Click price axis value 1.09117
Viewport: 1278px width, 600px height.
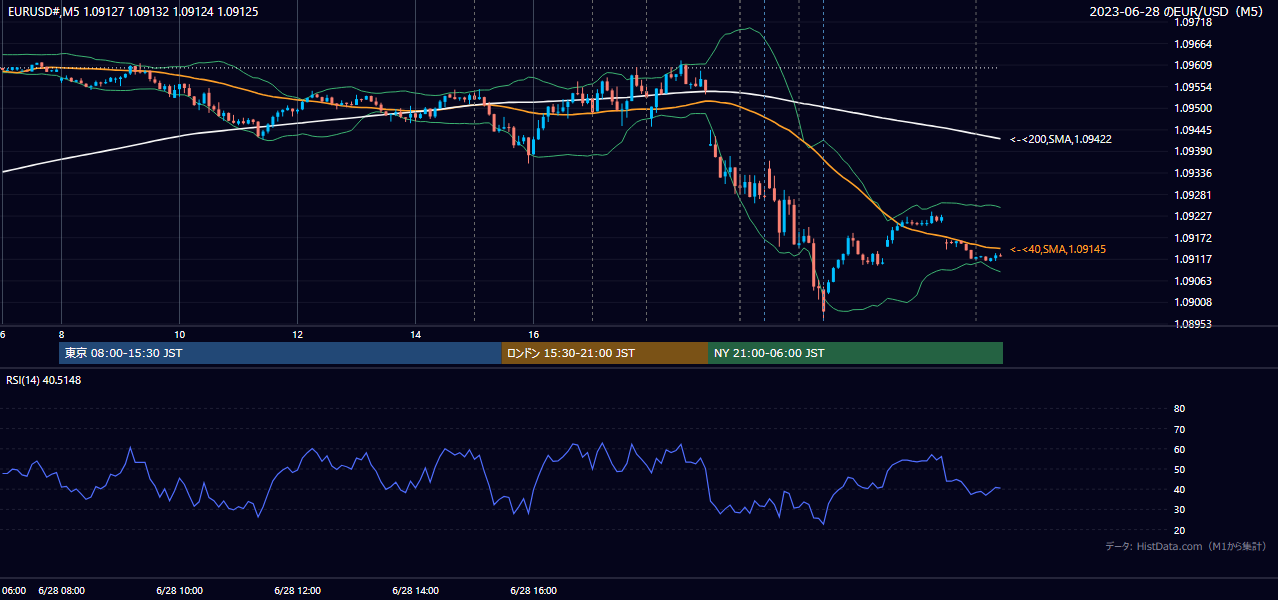point(1193,259)
